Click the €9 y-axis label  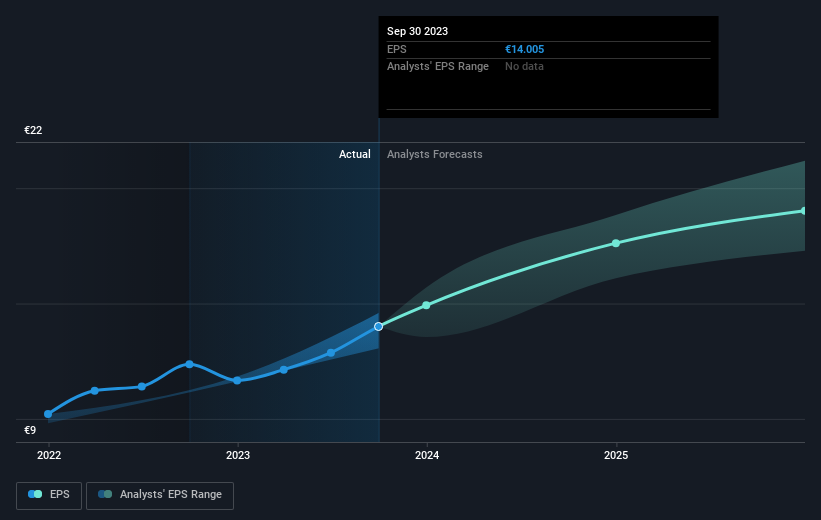[30, 430]
